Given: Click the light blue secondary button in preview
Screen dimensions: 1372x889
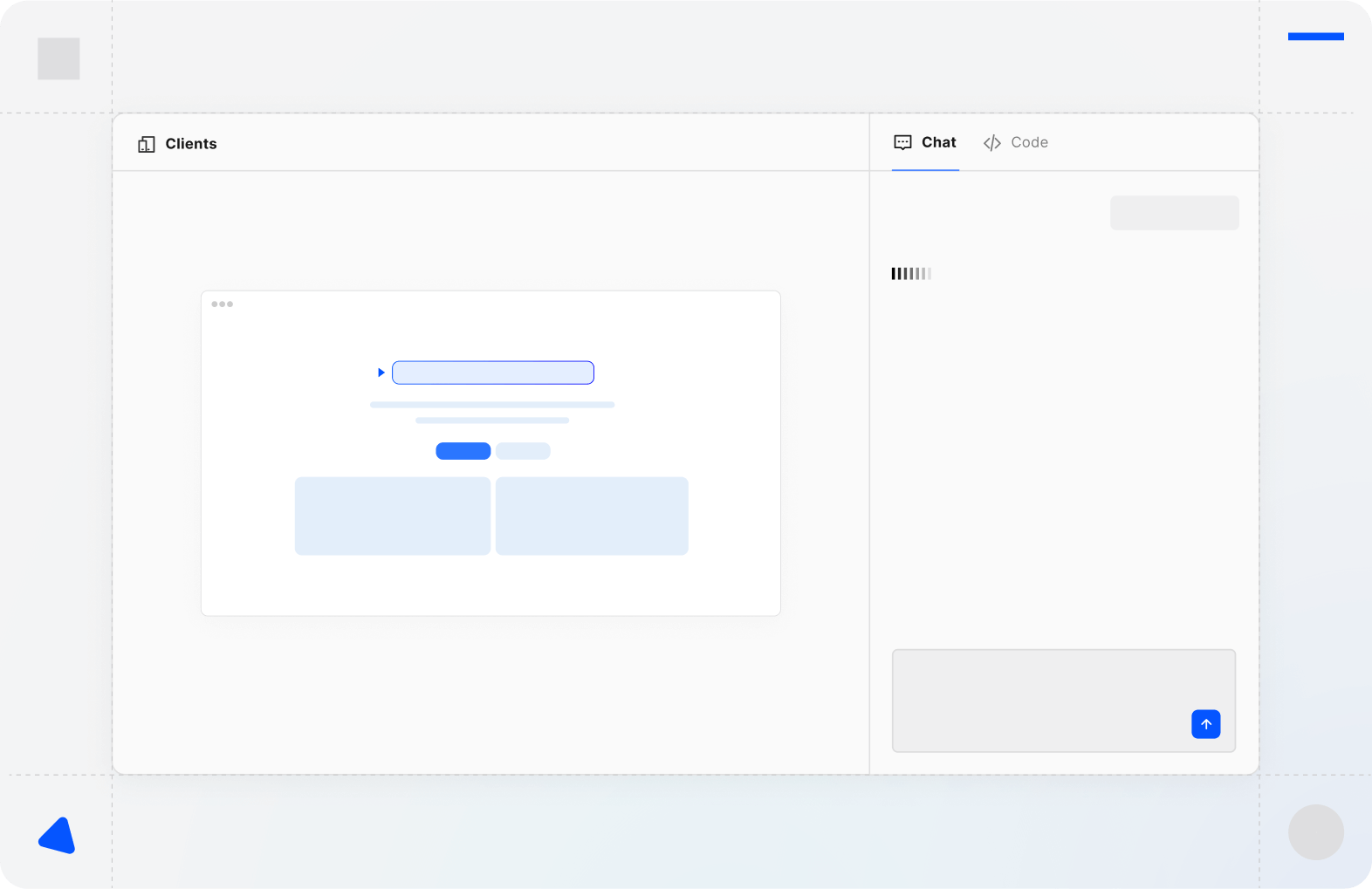Looking at the screenshot, I should (x=523, y=451).
